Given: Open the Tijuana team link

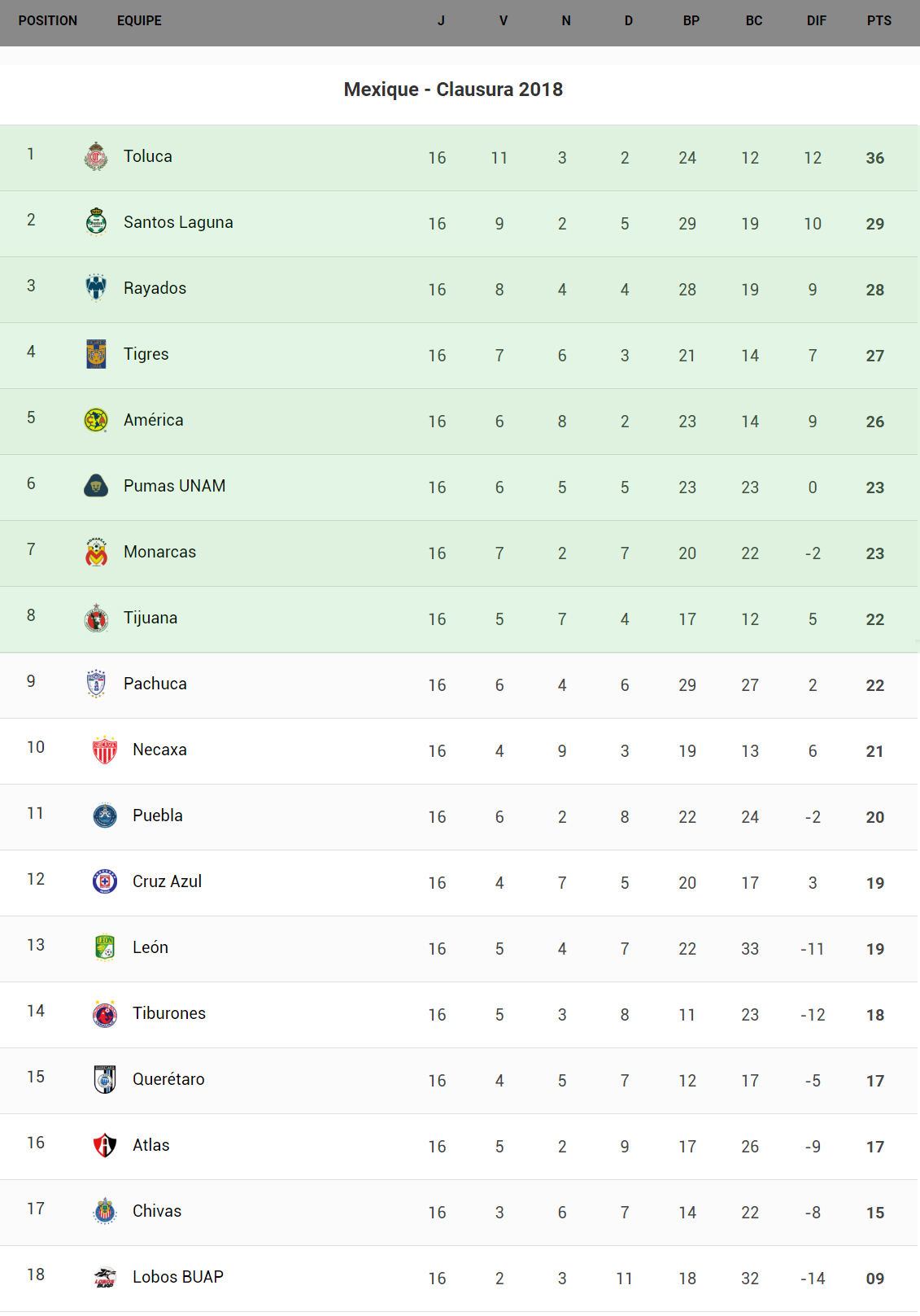Looking at the screenshot, I should click(x=150, y=618).
